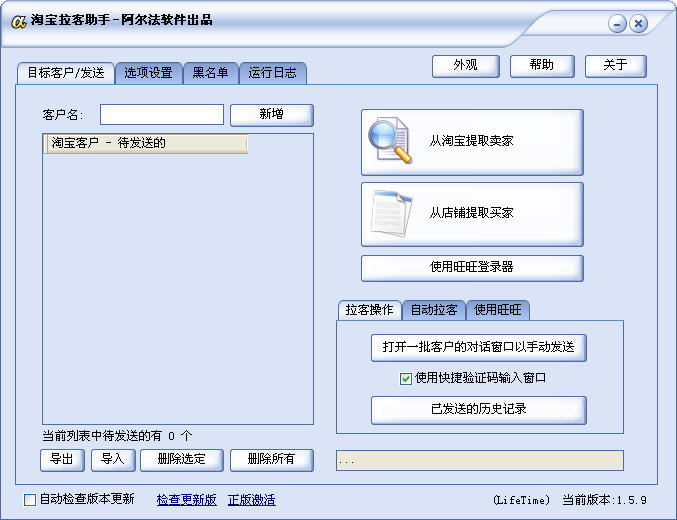
Task: Click the 删除所有 button
Action: (x=272, y=460)
